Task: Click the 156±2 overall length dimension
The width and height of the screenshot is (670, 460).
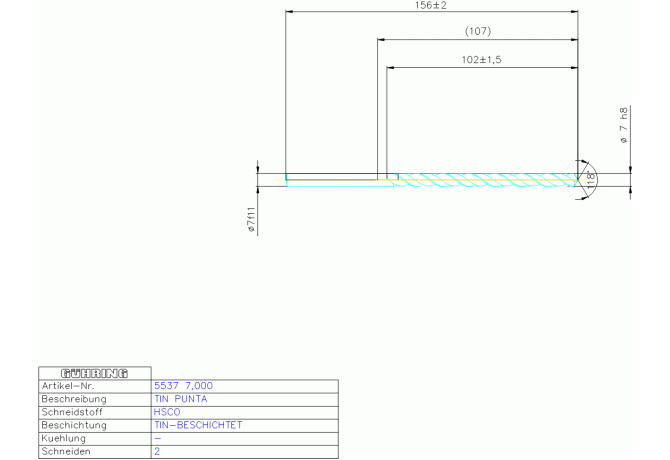Action: click(430, 6)
